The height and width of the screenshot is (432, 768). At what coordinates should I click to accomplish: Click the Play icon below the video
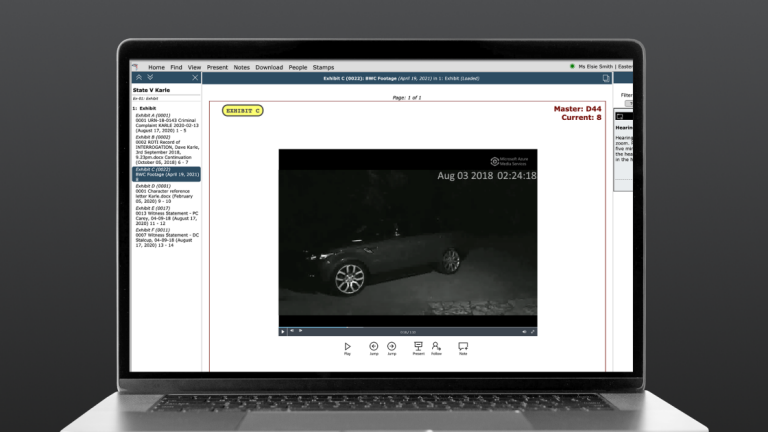pos(347,346)
